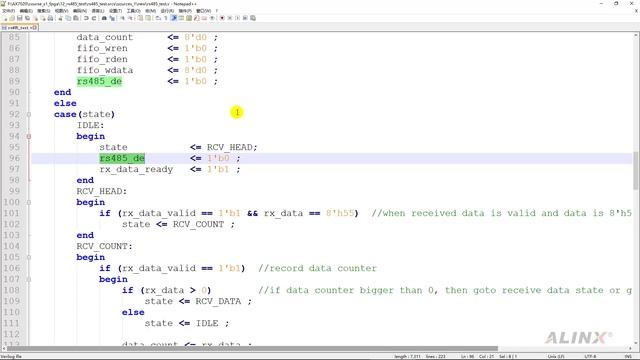
Task: Paste from clipboard toolbar icon
Action: (76, 18)
